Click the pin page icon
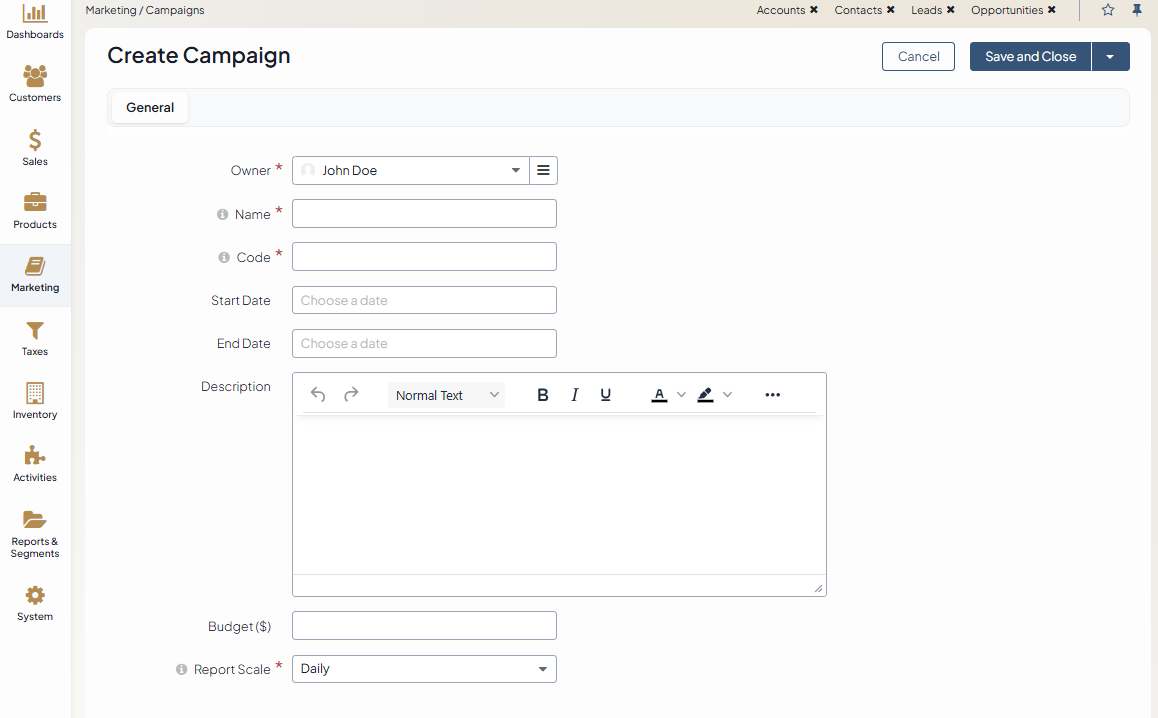Viewport: 1158px width, 718px height. pos(1137,10)
